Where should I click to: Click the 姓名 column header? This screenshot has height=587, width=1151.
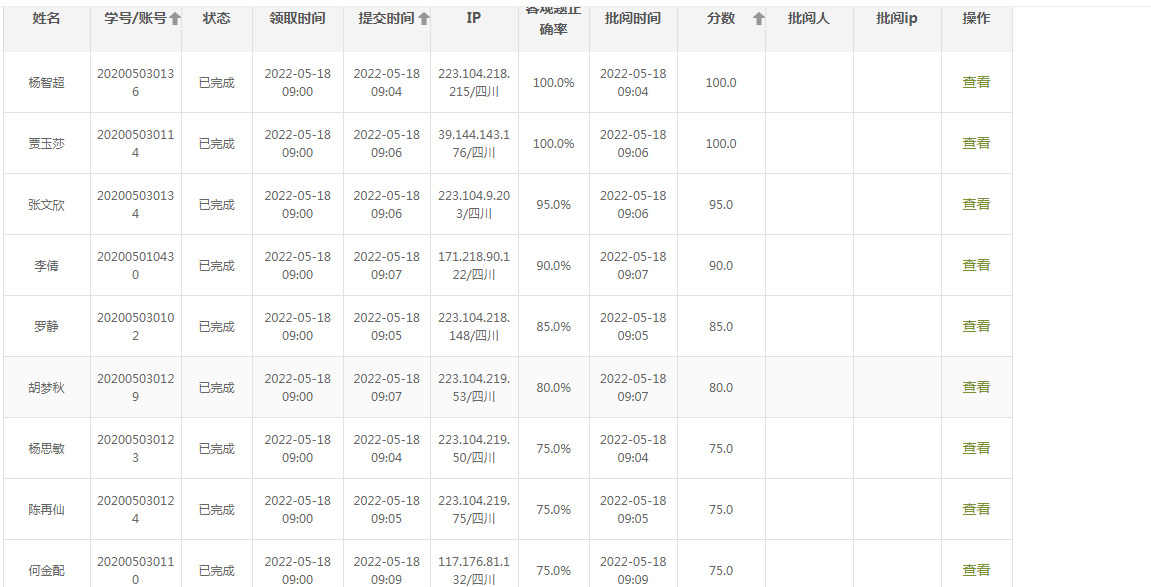46,18
